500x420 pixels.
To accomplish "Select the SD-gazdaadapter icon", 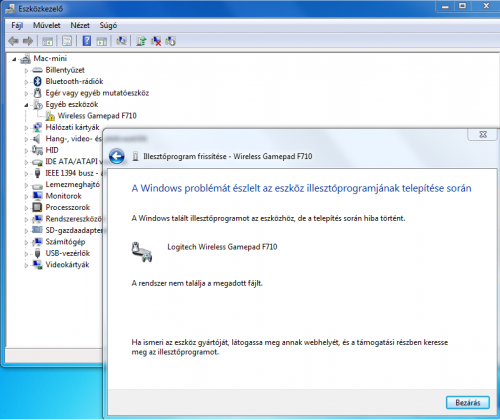I will 37,230.
